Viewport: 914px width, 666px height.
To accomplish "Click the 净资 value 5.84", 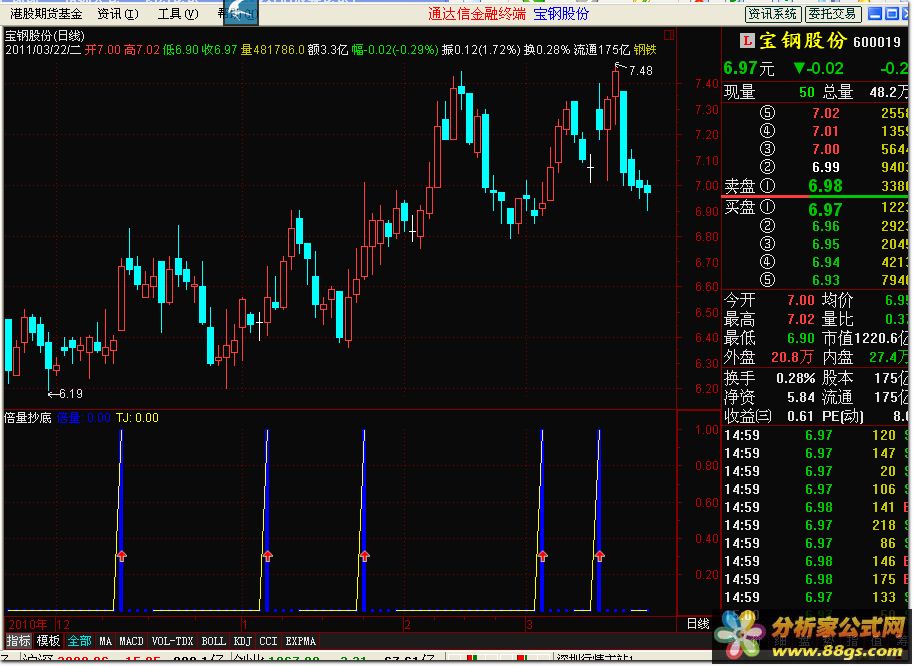I will click(800, 397).
